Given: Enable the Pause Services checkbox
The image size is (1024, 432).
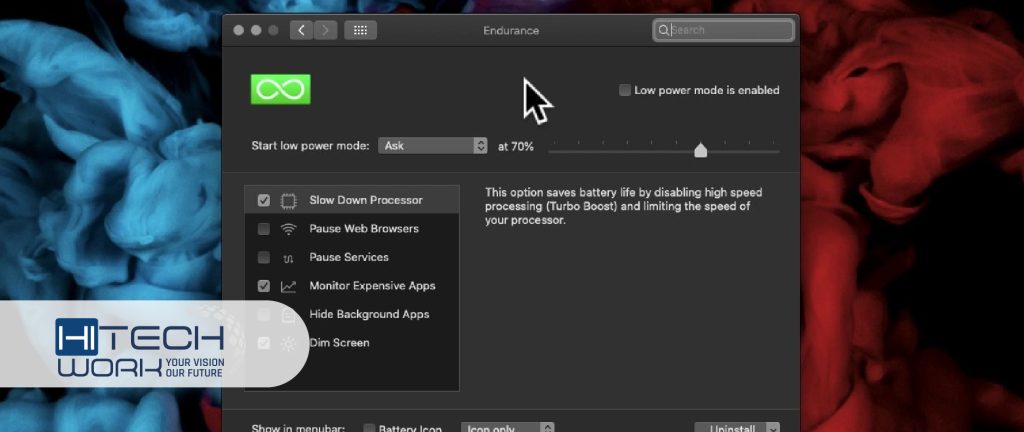Looking at the screenshot, I should pos(264,258).
